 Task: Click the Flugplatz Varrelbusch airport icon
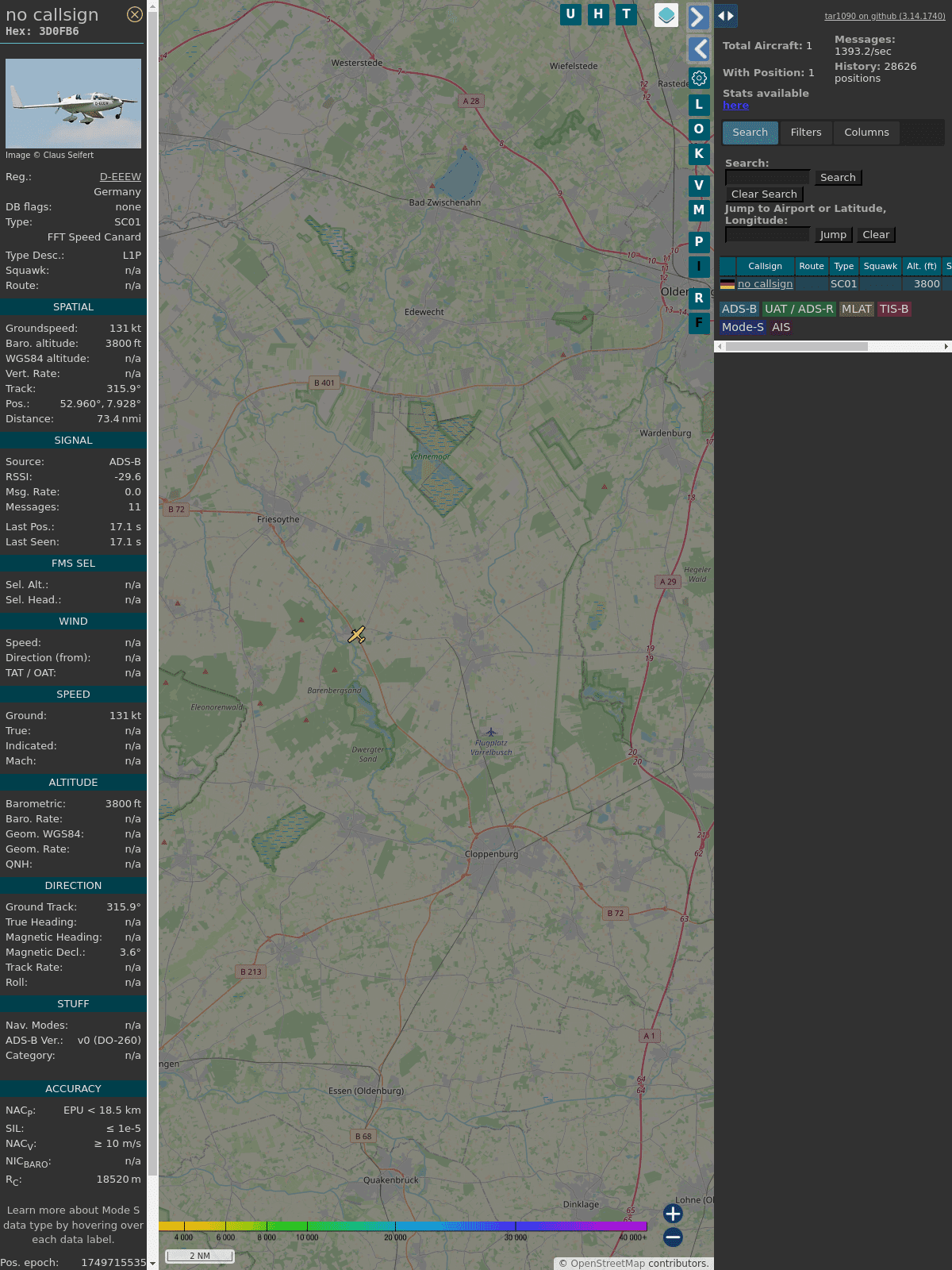491,733
